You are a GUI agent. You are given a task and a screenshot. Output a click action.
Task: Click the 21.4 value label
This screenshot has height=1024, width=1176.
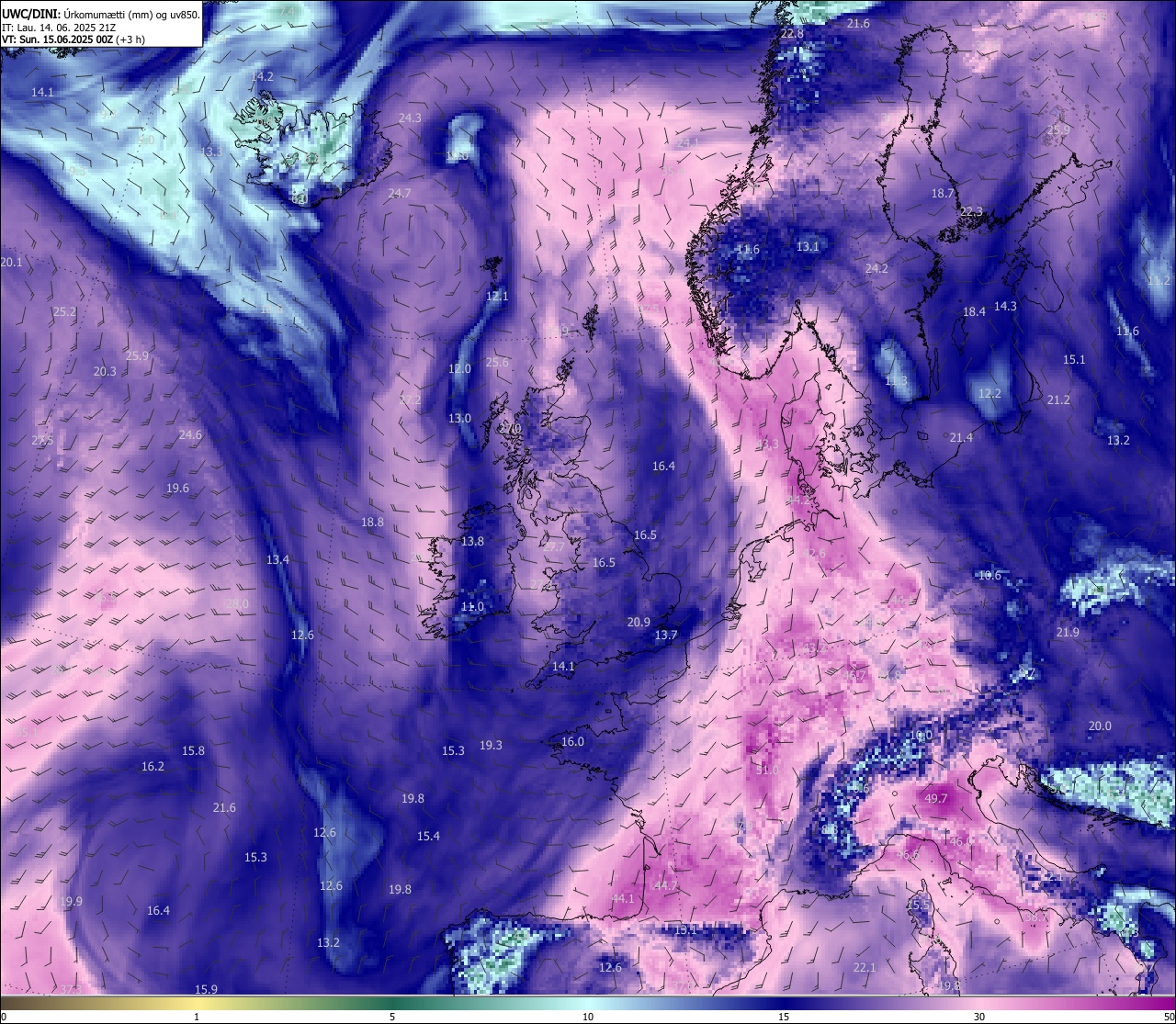tap(961, 438)
